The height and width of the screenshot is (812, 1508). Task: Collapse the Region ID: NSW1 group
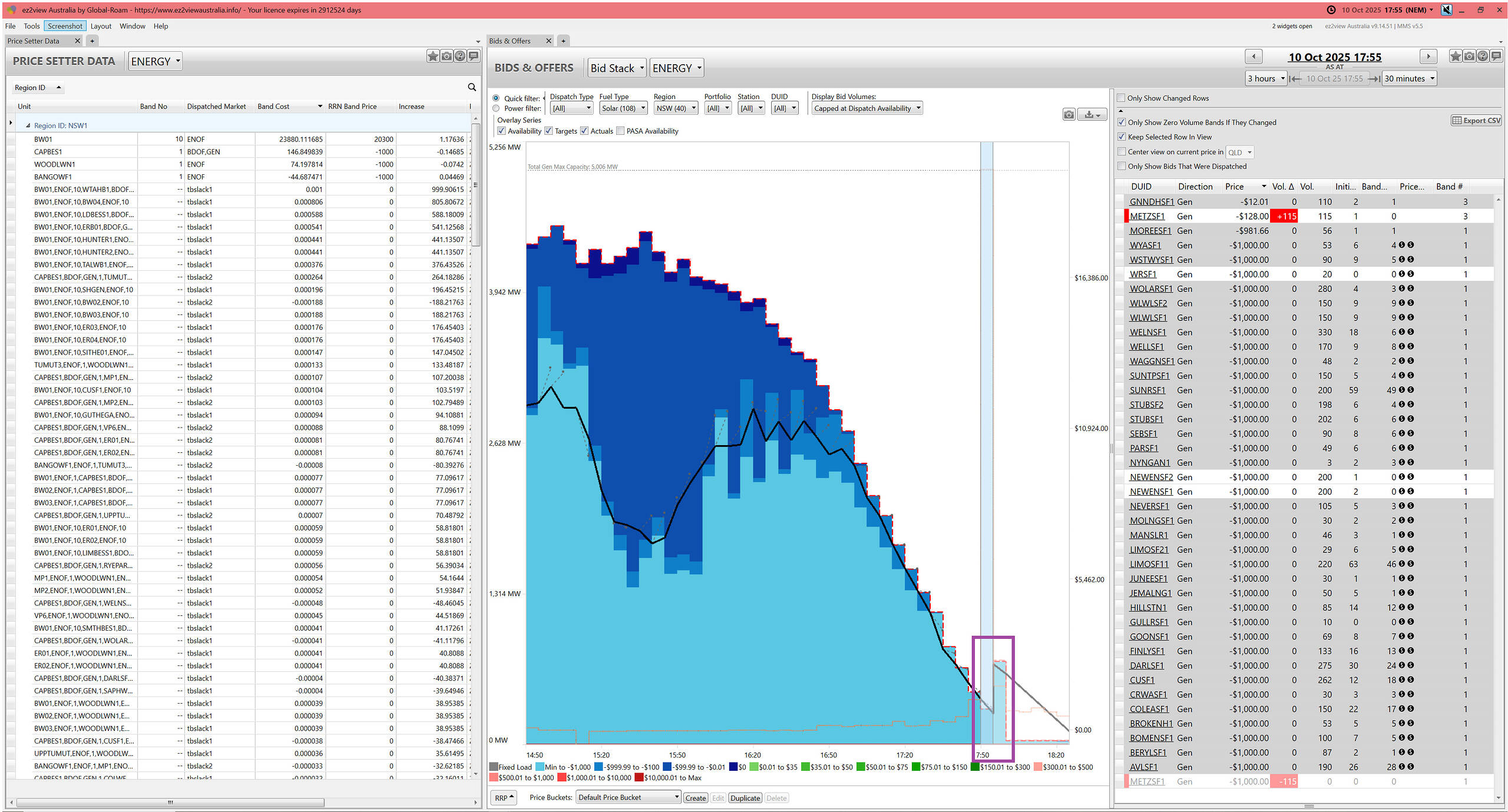(28, 125)
